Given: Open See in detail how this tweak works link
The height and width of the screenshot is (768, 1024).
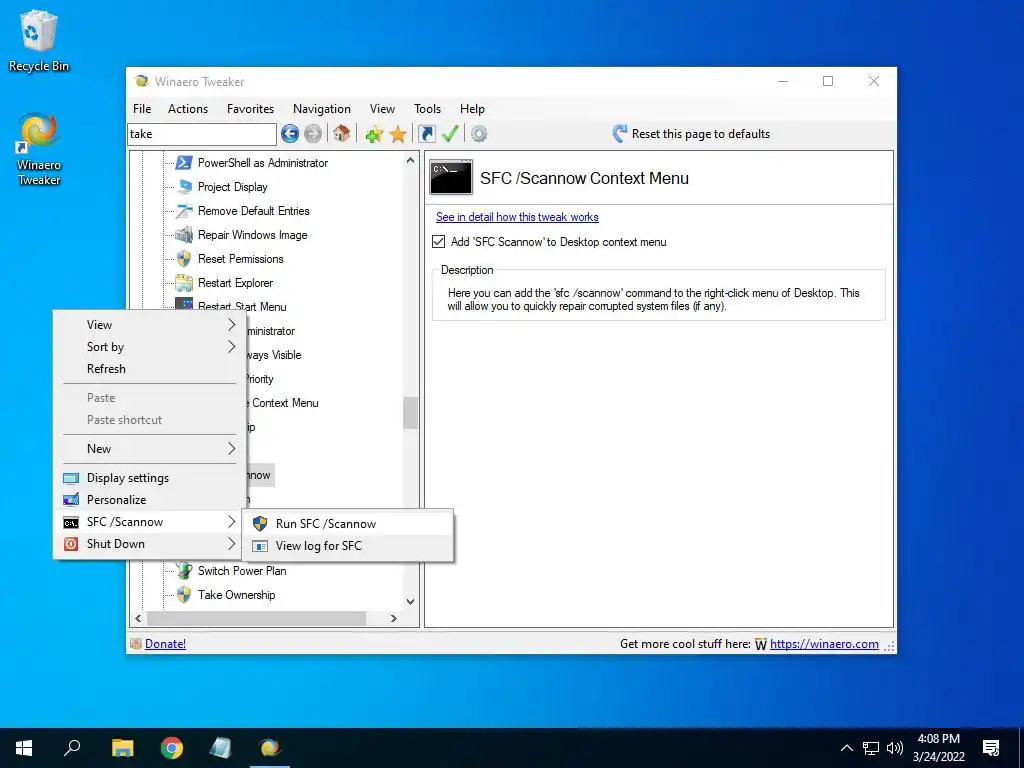Looking at the screenshot, I should click(x=517, y=217).
